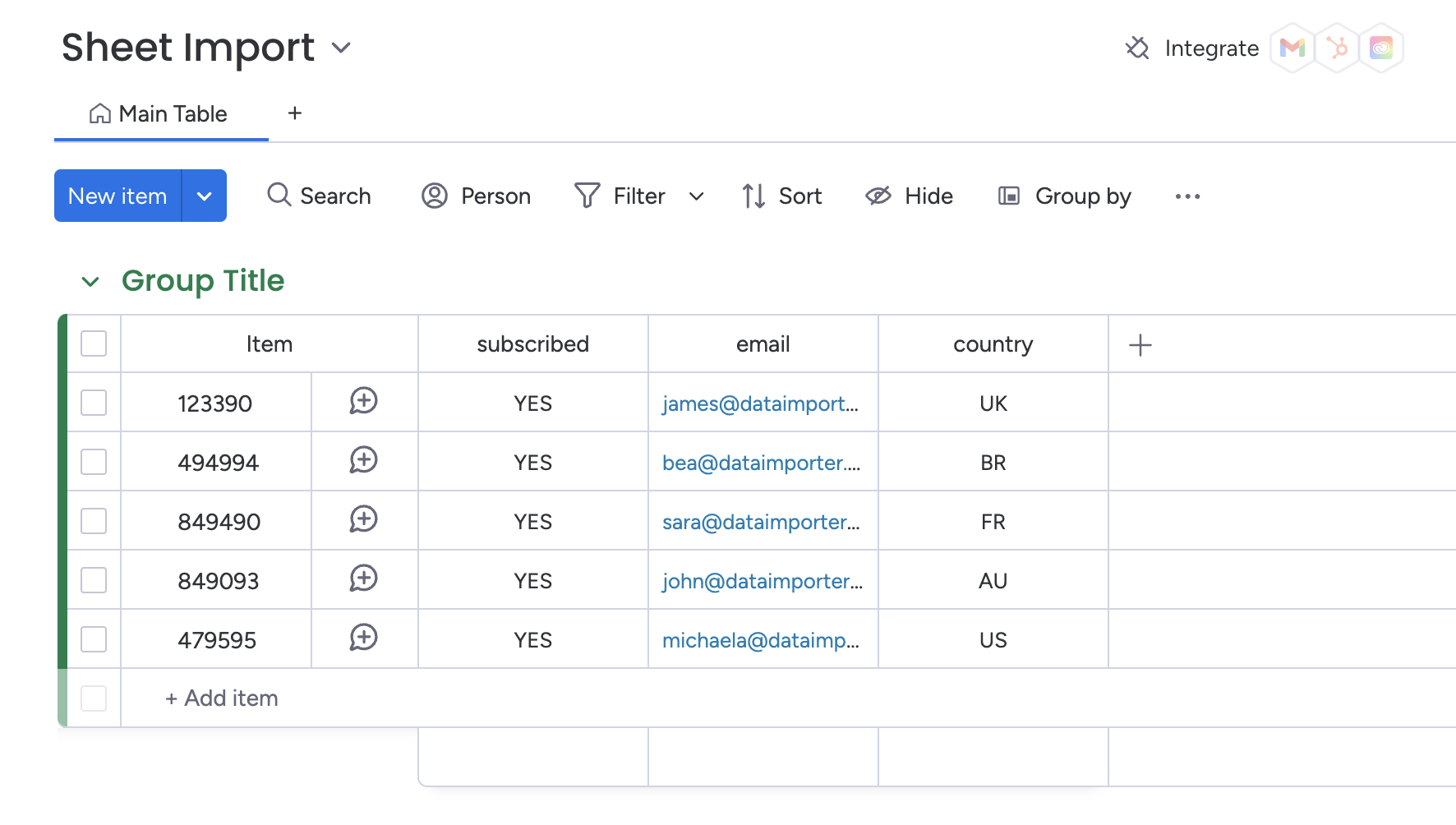
Task: Check the box for row 494994
Action: [x=94, y=462]
